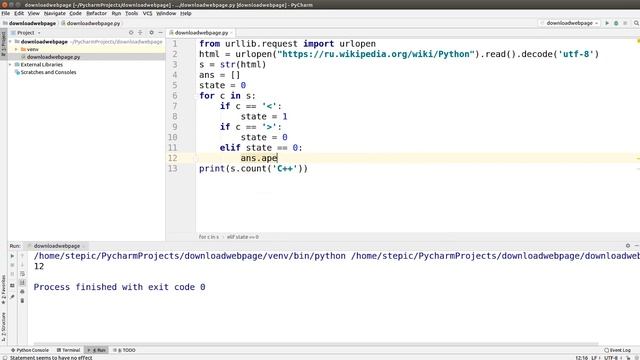Pin the Run tab
Viewport: 640px width, 360px height.
pos(12,297)
